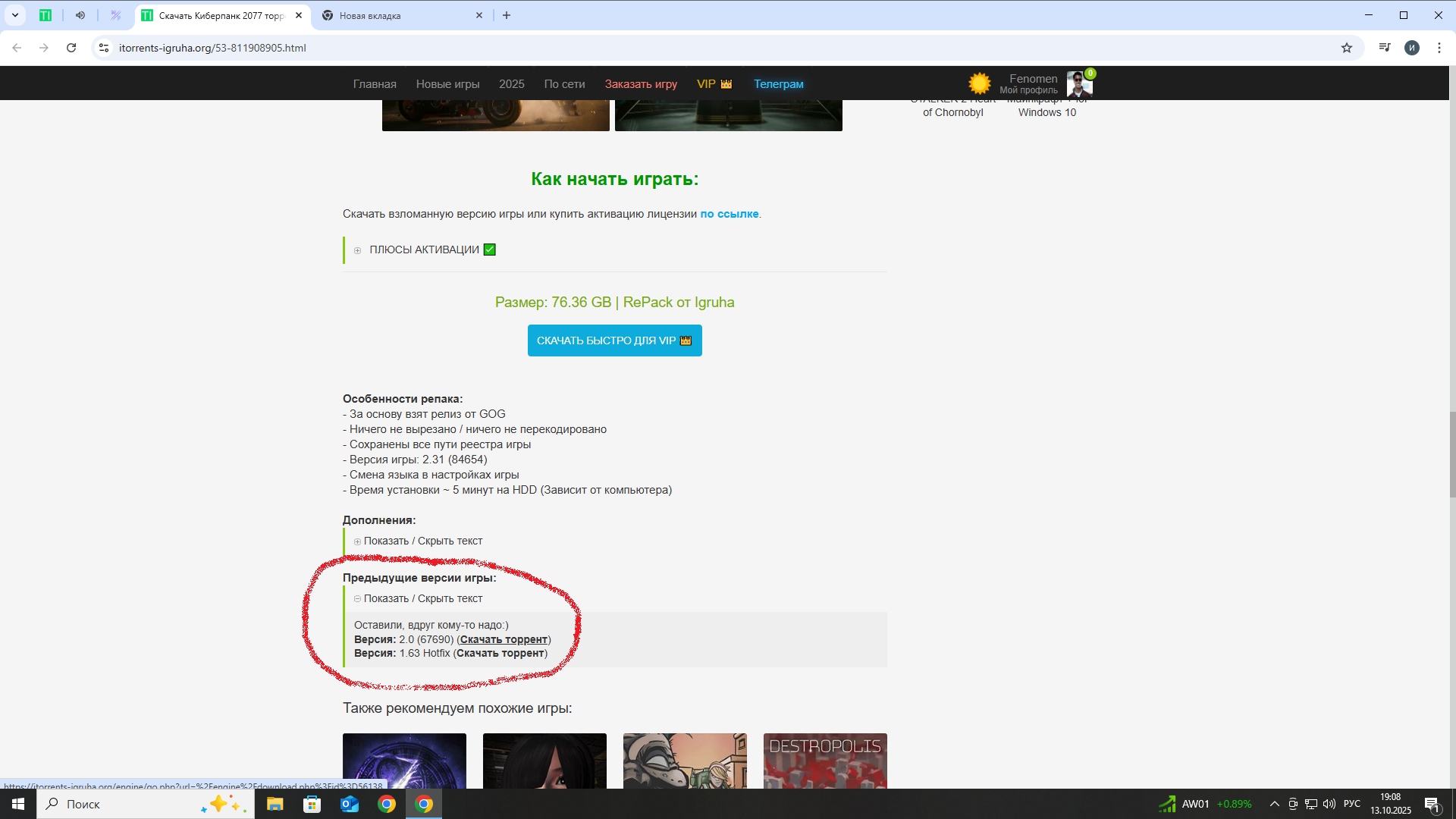Reload the page with the refresh icon

71,48
